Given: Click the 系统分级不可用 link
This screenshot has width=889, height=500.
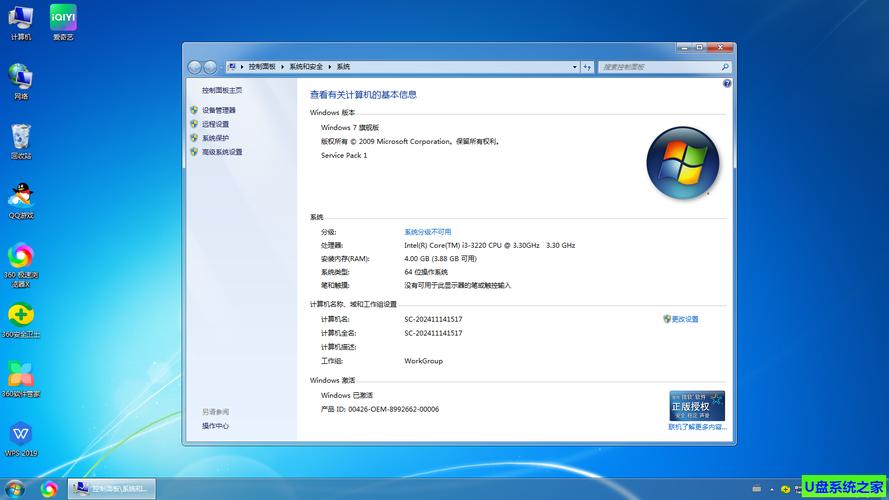Looking at the screenshot, I should [427, 232].
